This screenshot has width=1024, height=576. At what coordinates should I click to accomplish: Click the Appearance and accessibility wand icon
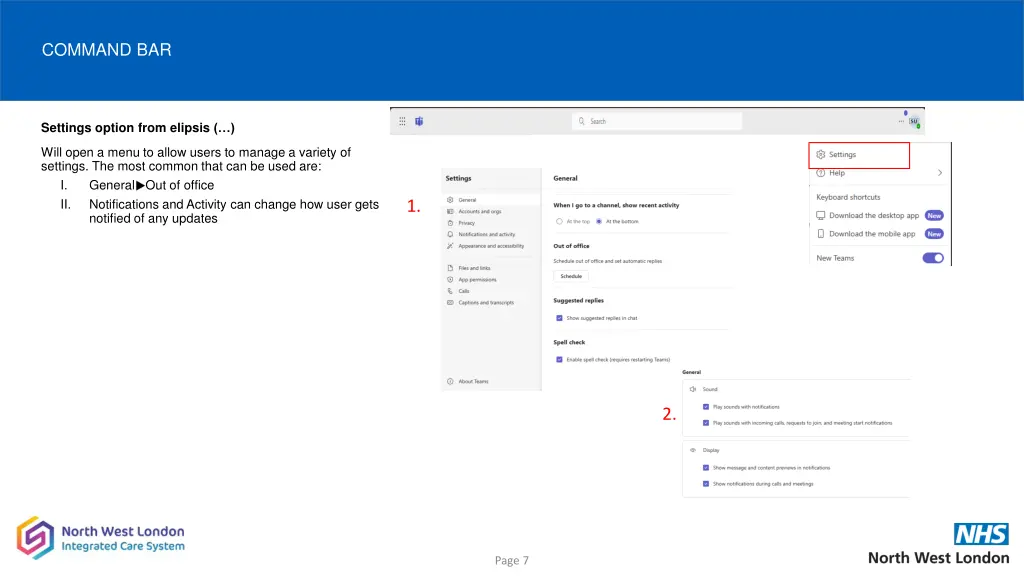(450, 246)
